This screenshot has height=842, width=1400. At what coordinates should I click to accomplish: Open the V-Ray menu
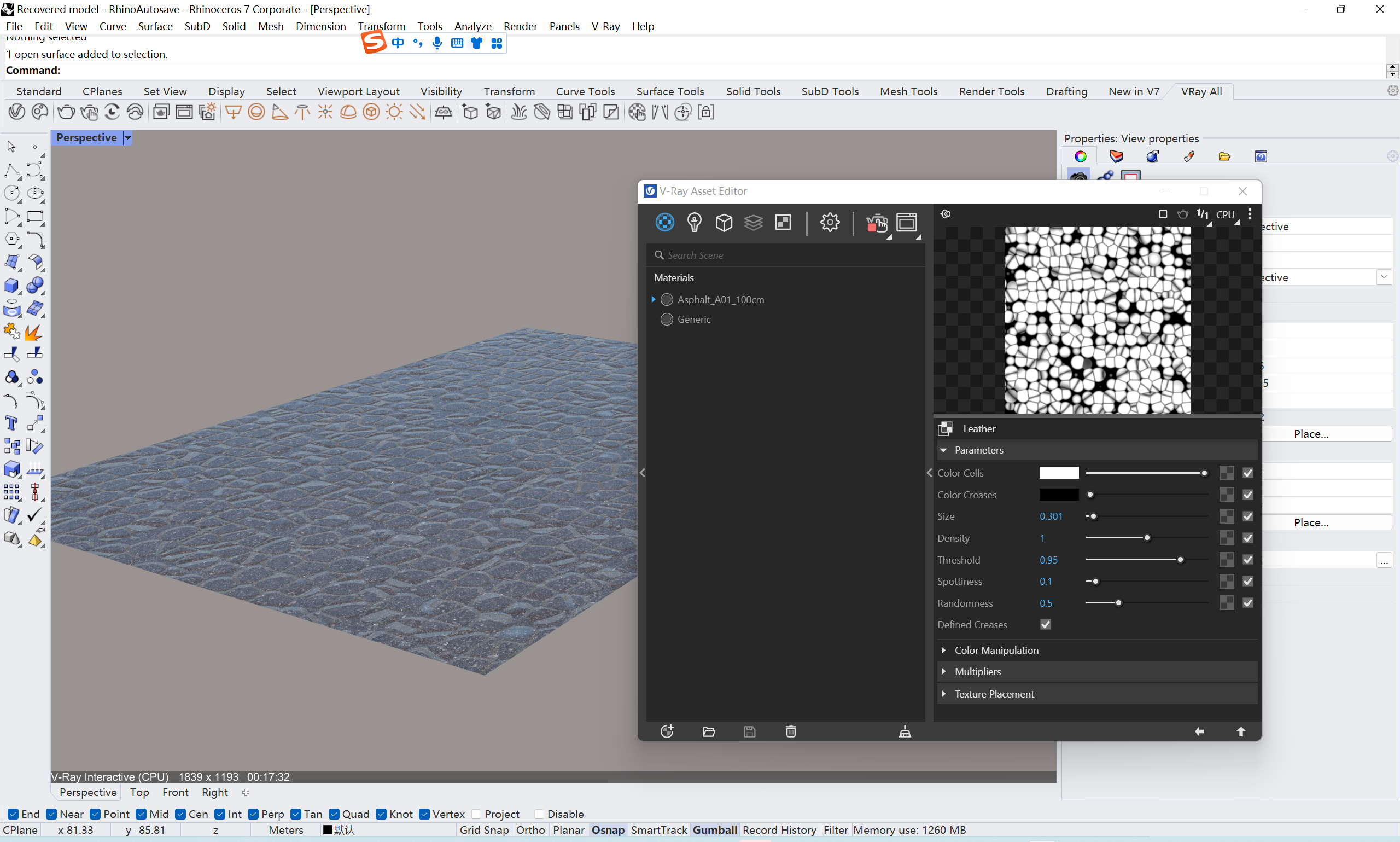click(x=605, y=26)
